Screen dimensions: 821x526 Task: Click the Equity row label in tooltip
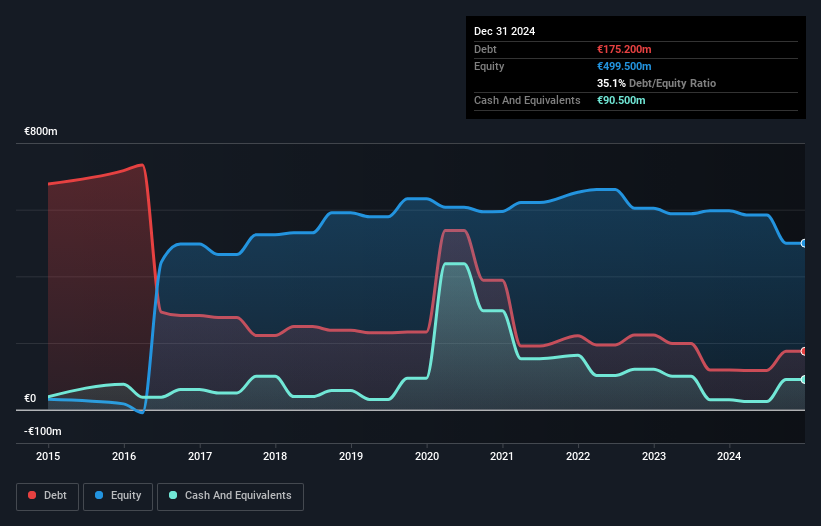(x=489, y=66)
